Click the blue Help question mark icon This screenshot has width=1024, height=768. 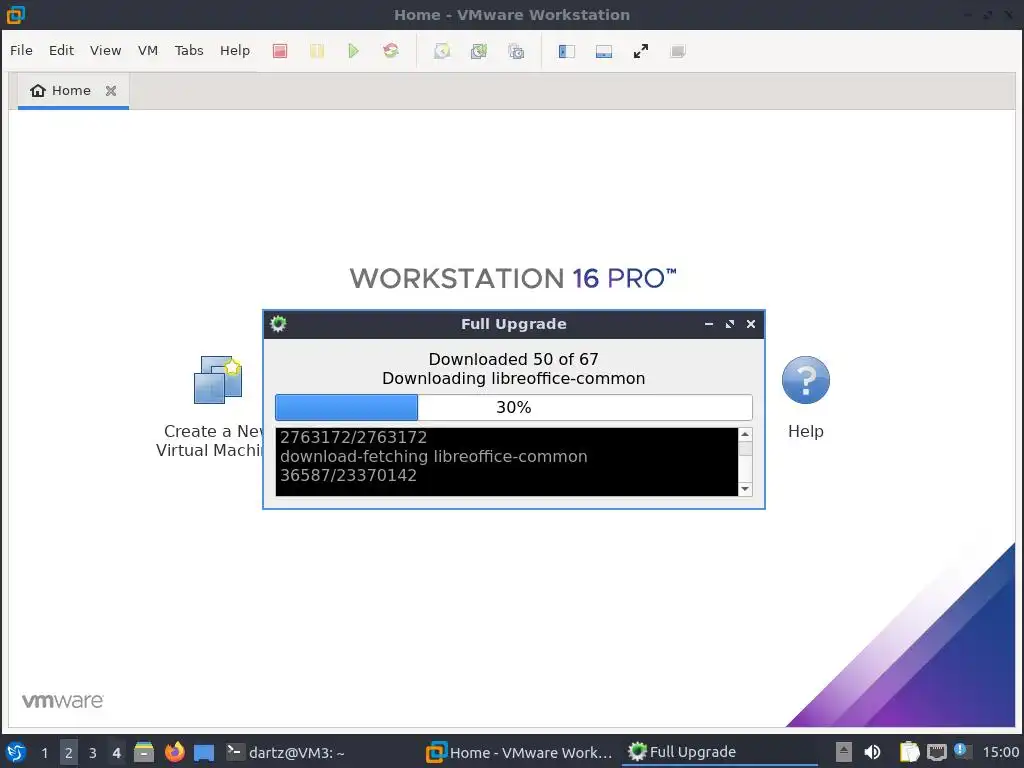pyautogui.click(x=805, y=380)
